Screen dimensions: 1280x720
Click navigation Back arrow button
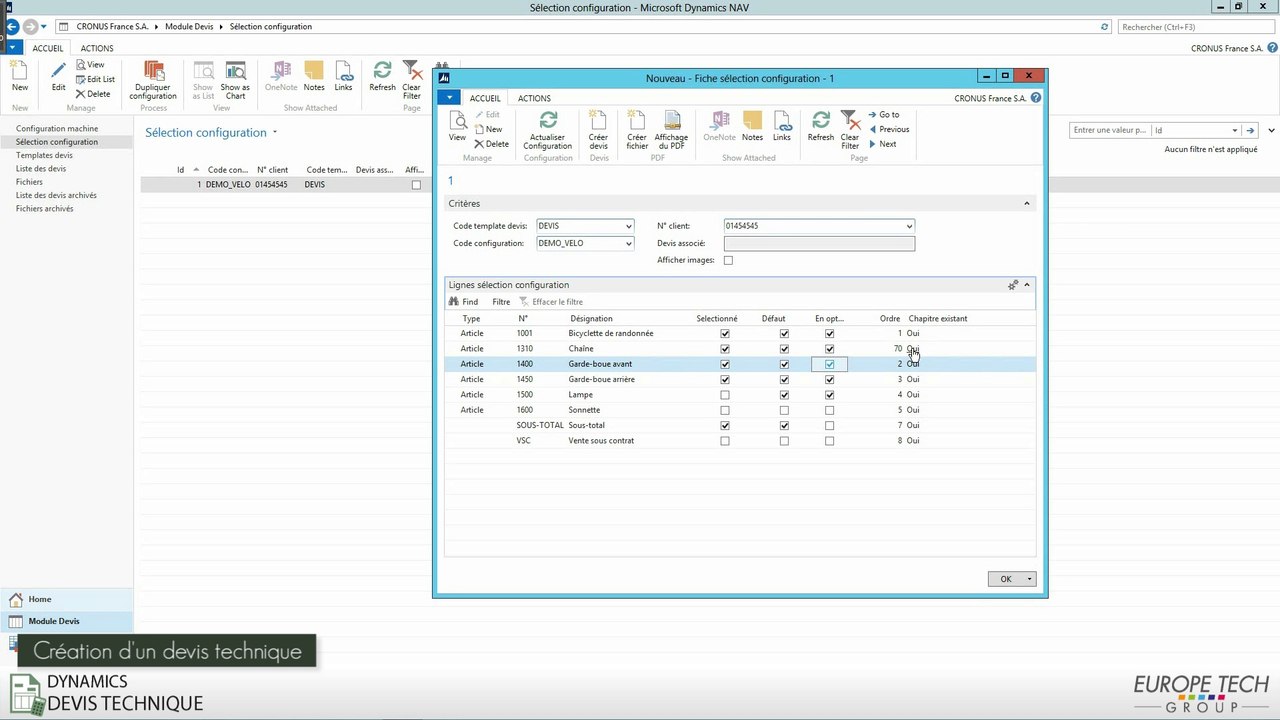click(13, 26)
